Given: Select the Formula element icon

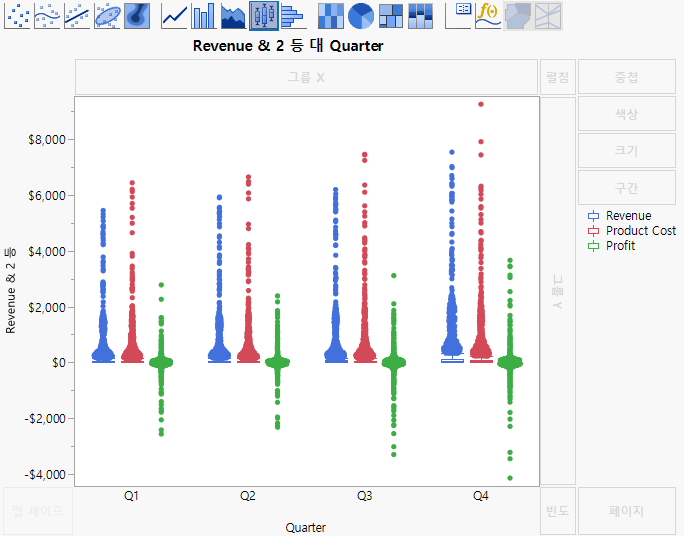Looking at the screenshot, I should point(488,16).
